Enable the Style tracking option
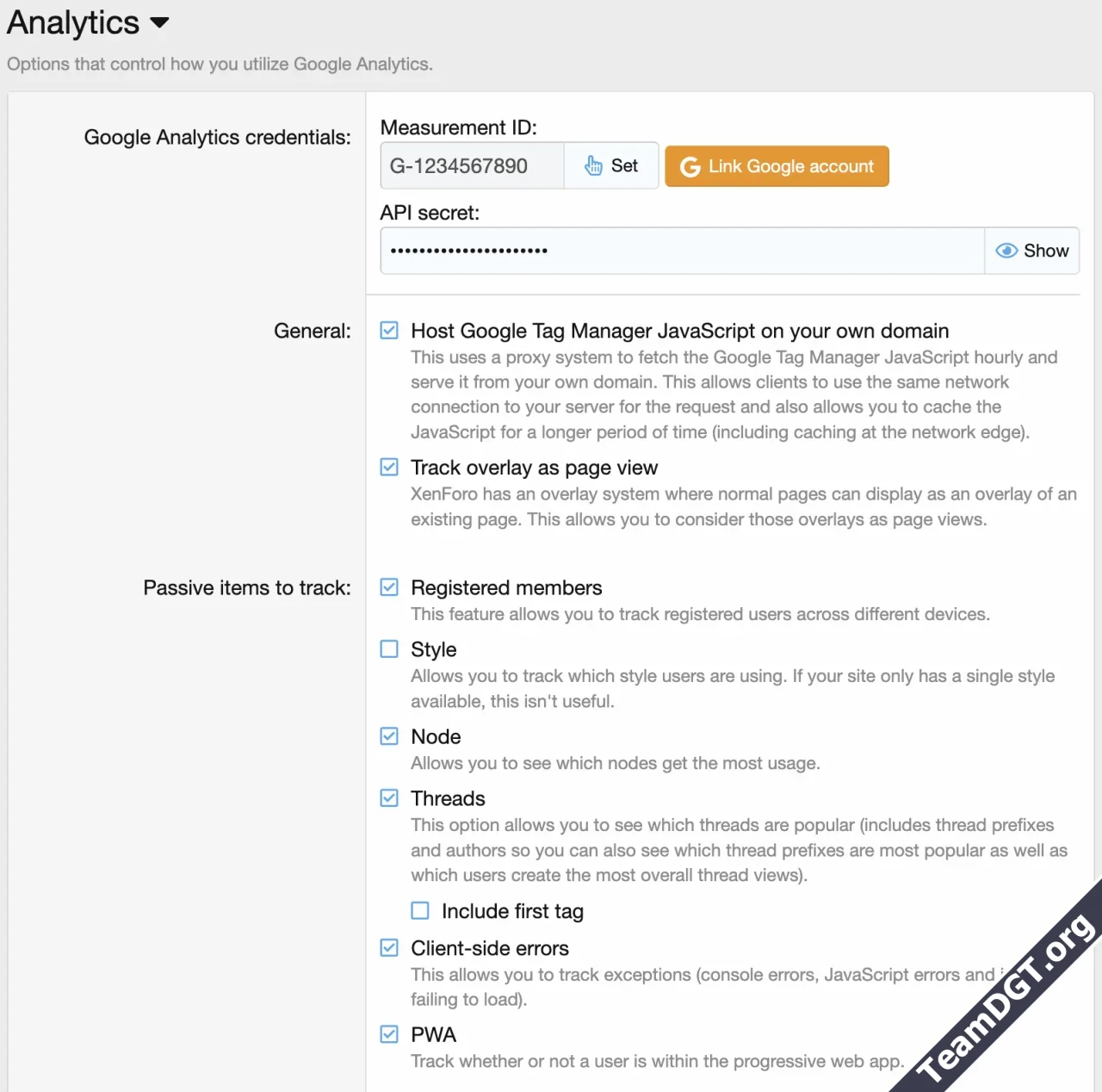The height and width of the screenshot is (1092, 1102). click(389, 648)
